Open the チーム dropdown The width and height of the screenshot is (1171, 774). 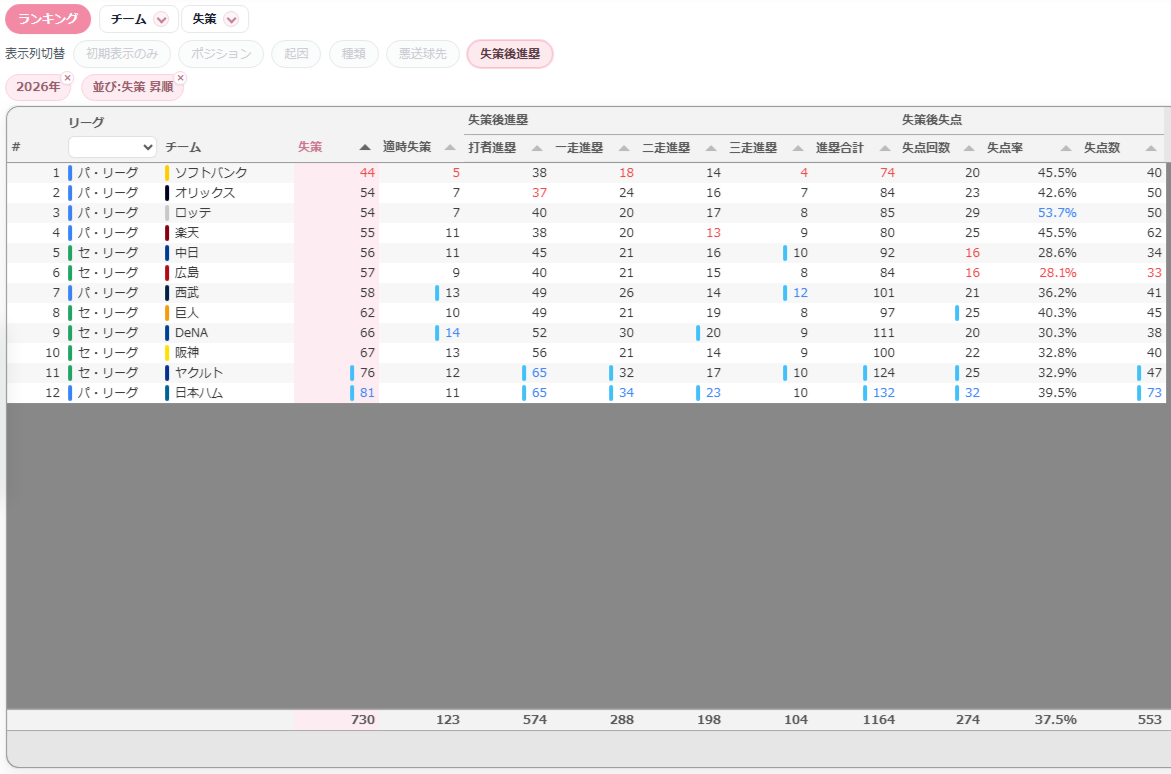coord(139,19)
